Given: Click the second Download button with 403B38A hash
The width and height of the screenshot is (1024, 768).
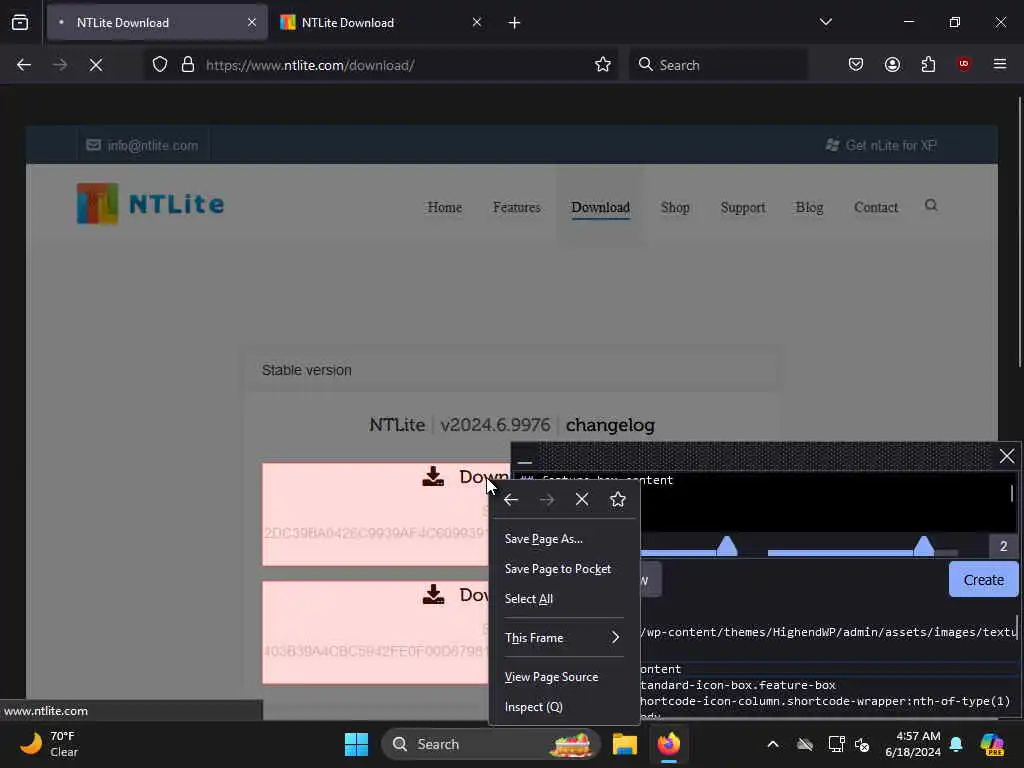Looking at the screenshot, I should [x=376, y=632].
